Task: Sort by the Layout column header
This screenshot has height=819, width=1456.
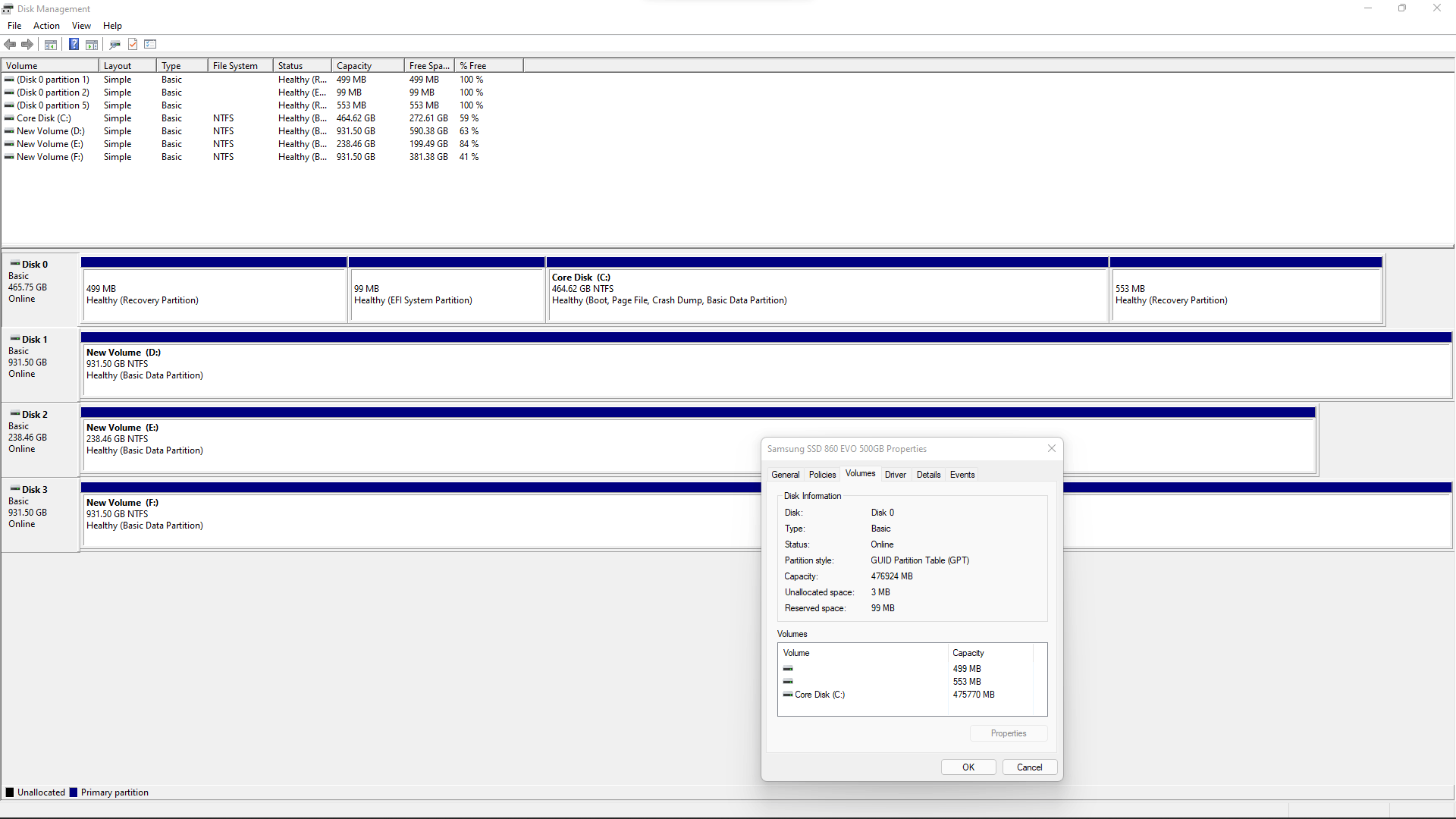Action: click(127, 66)
